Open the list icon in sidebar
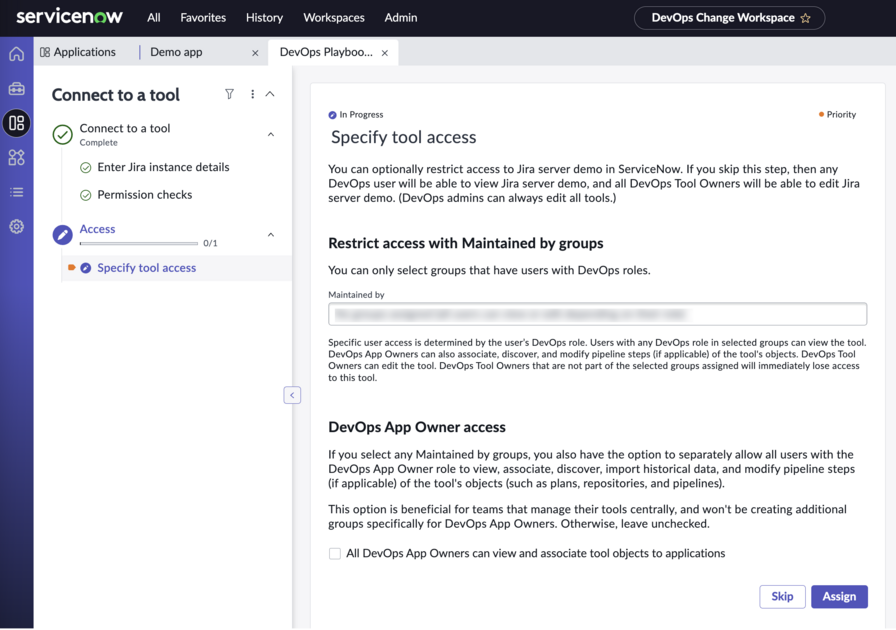Viewport: 896px width, 630px height. (x=17, y=192)
